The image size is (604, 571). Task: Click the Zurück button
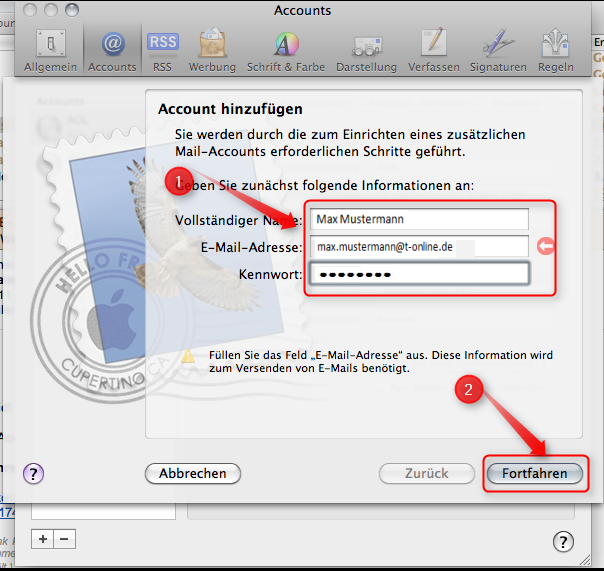pos(426,474)
